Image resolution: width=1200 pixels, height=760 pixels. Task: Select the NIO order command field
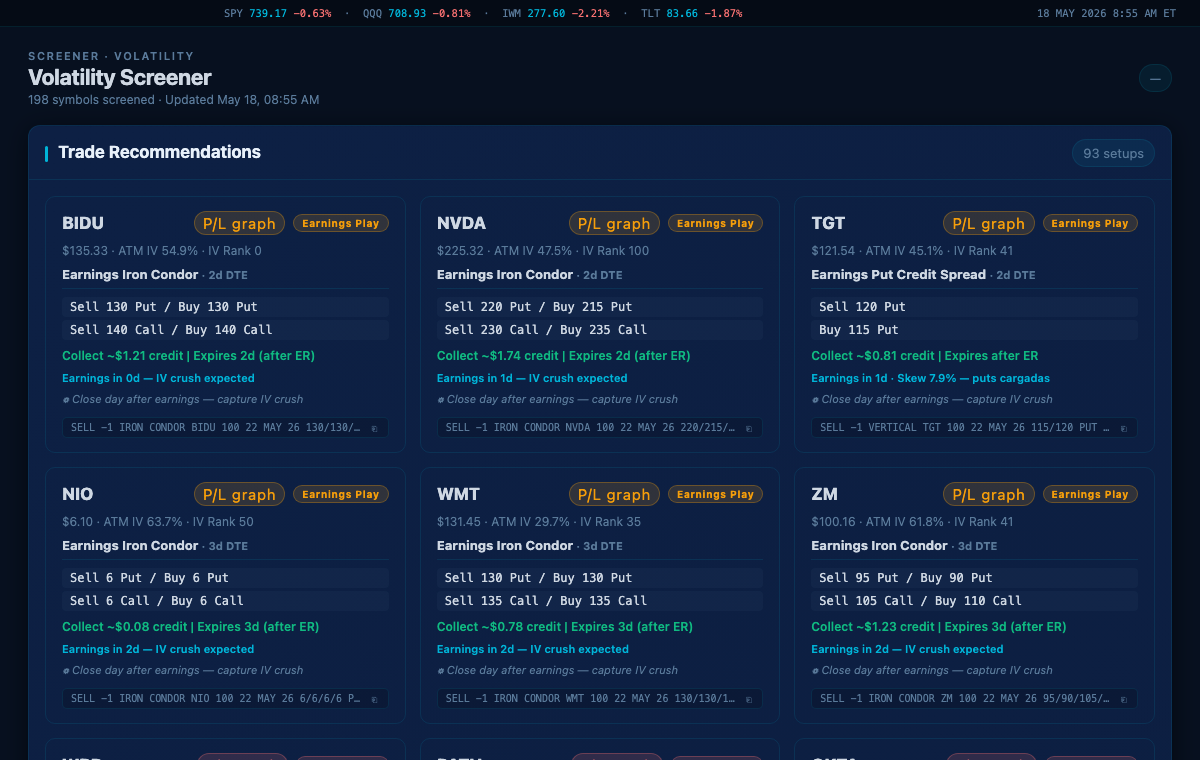coord(225,699)
